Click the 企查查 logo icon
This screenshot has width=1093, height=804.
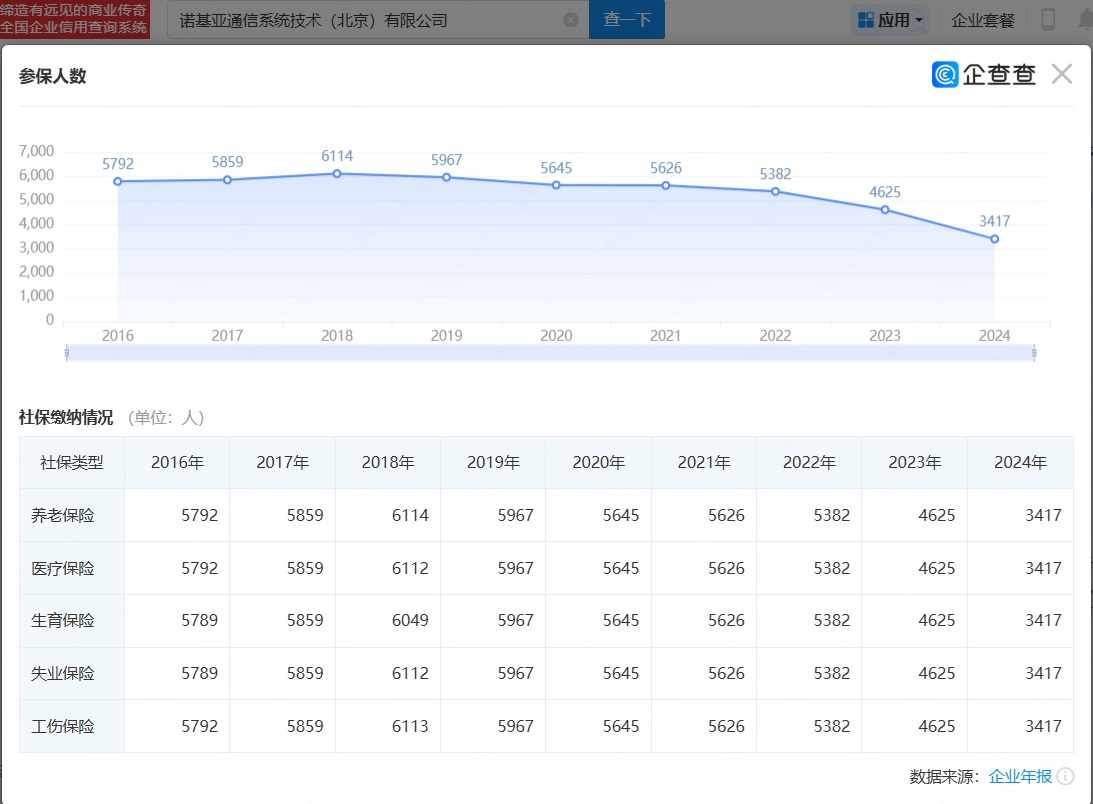pyautogui.click(x=945, y=74)
